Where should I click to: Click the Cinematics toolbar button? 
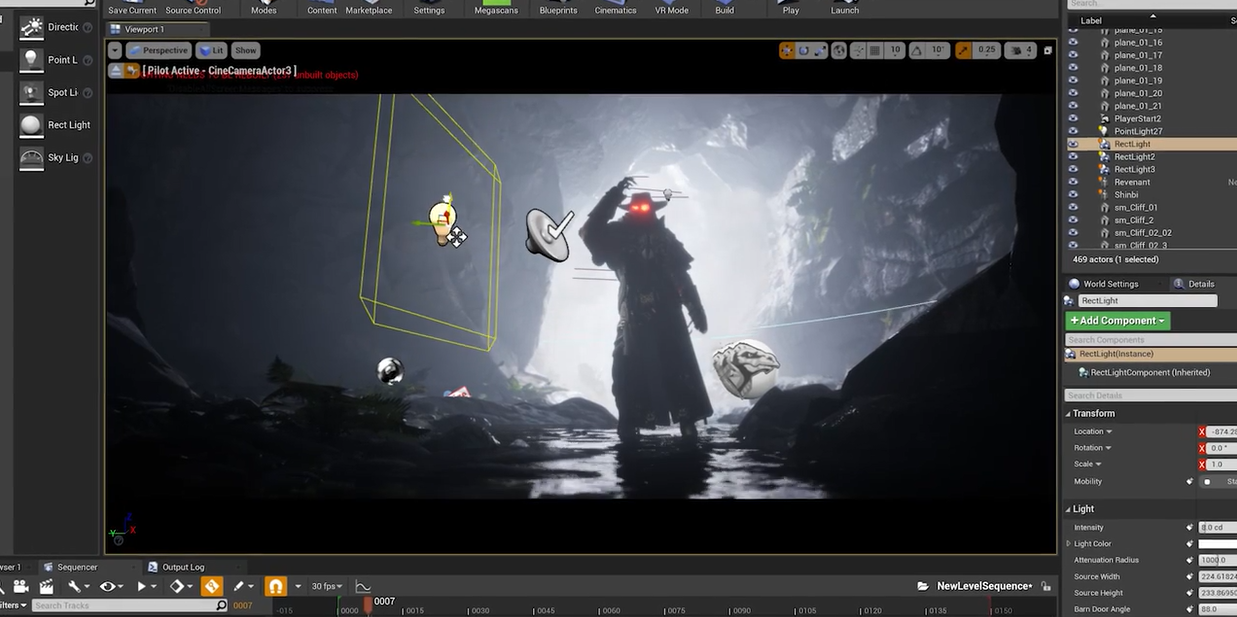[615, 8]
